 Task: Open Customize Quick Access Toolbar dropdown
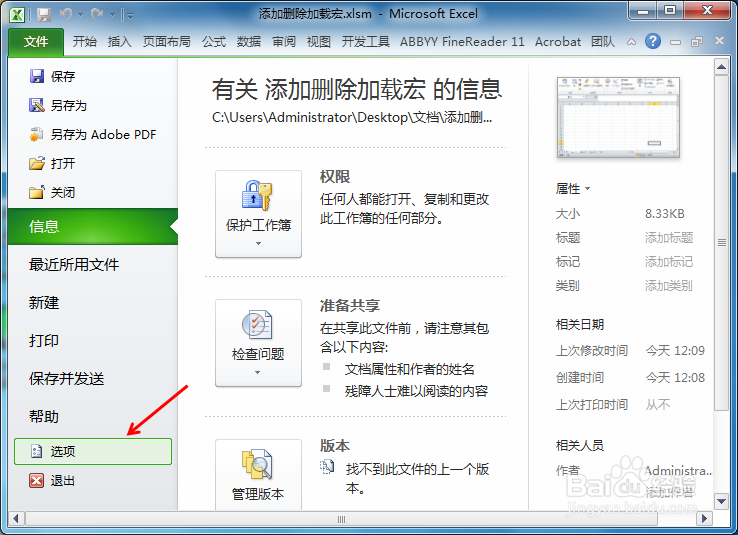point(130,16)
